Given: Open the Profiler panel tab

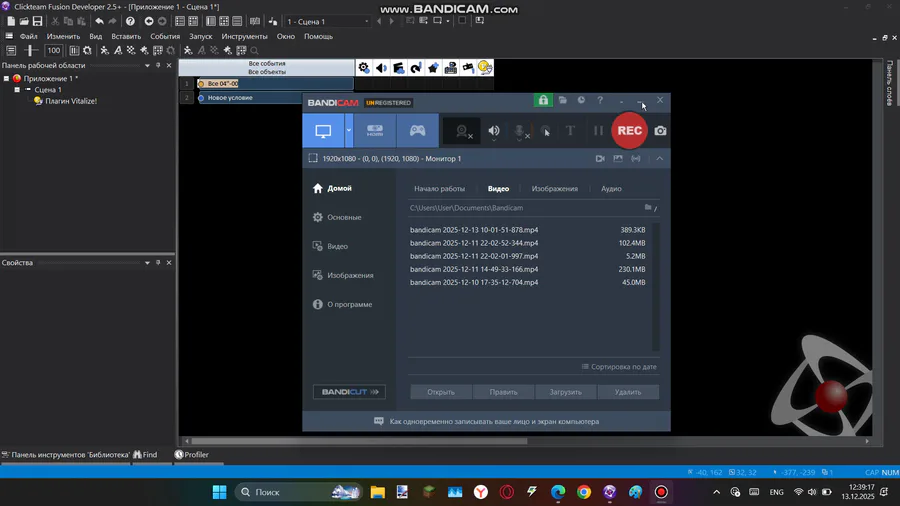Looking at the screenshot, I should [192, 454].
